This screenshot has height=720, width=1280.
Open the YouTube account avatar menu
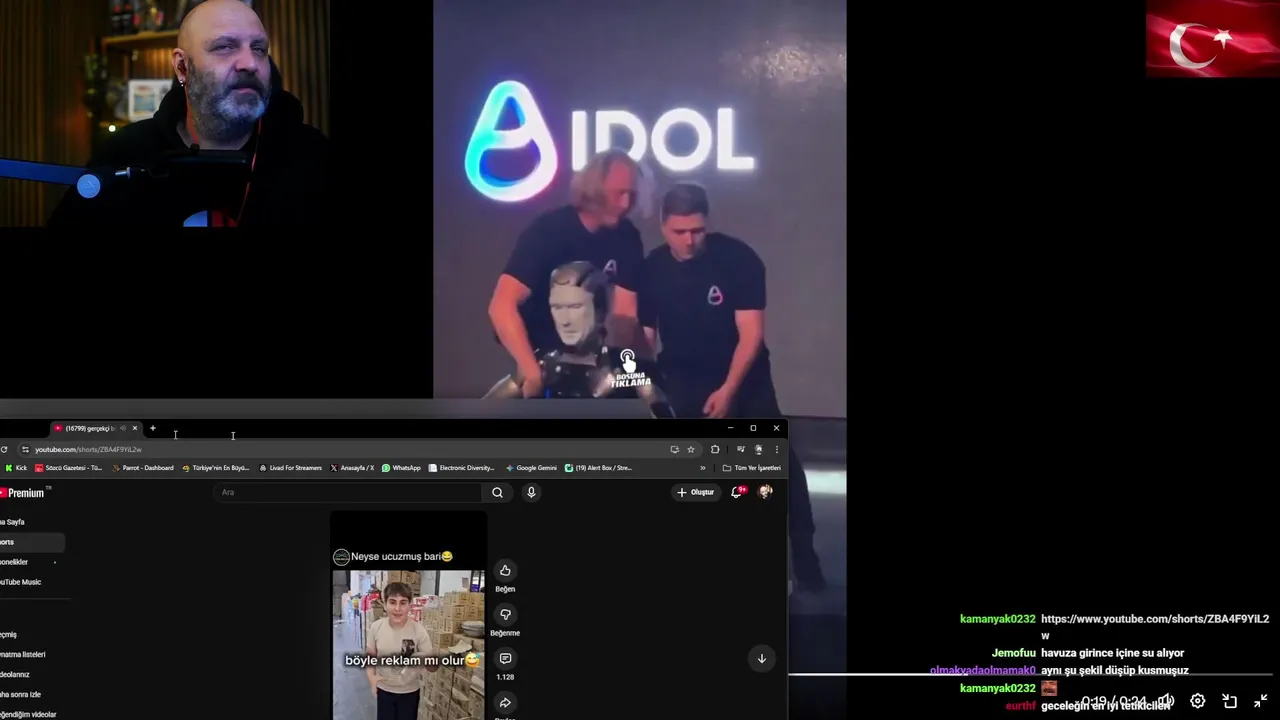tap(766, 492)
